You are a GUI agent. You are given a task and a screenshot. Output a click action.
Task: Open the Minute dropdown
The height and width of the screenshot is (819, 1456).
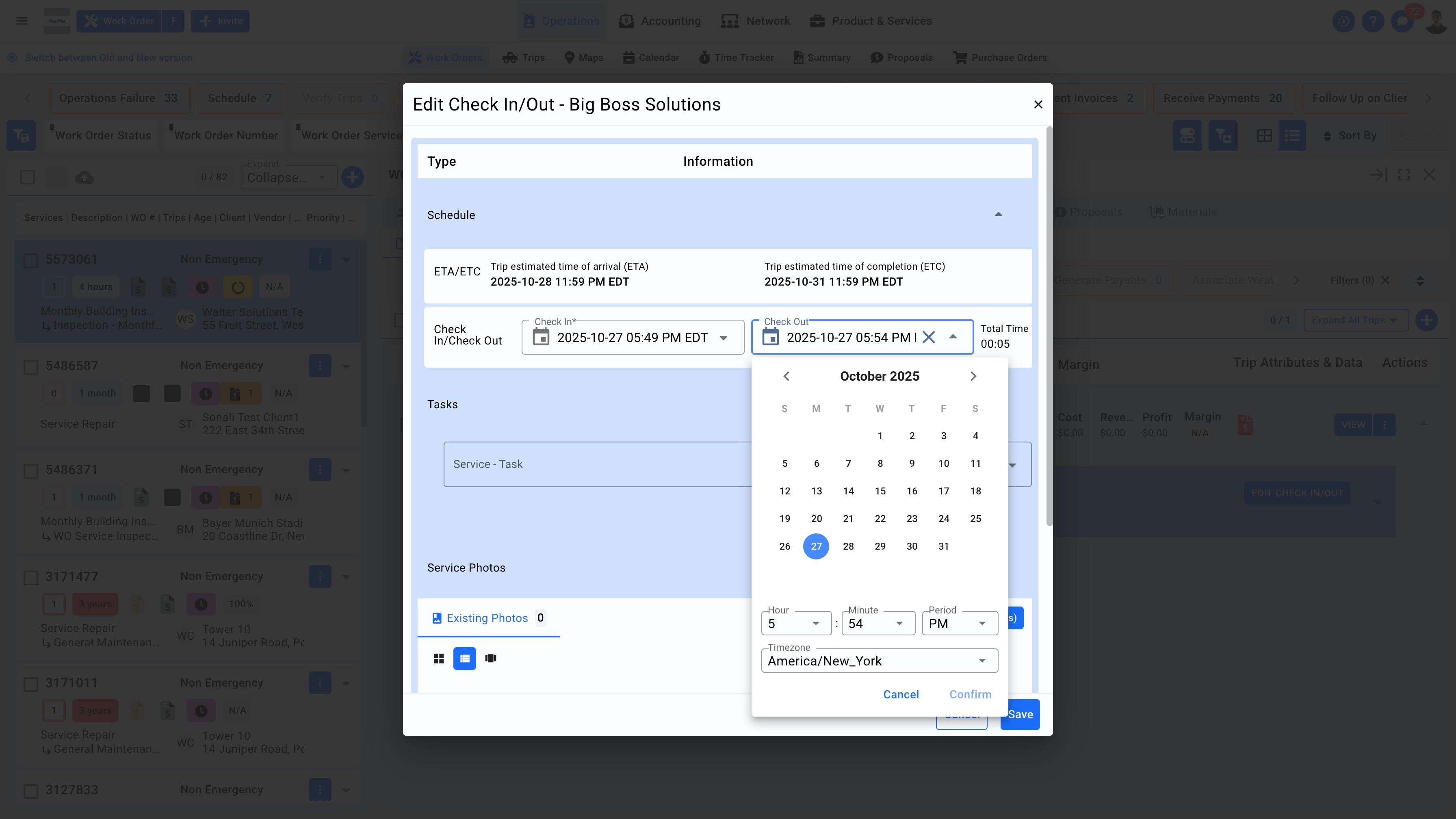pyautogui.click(x=878, y=624)
